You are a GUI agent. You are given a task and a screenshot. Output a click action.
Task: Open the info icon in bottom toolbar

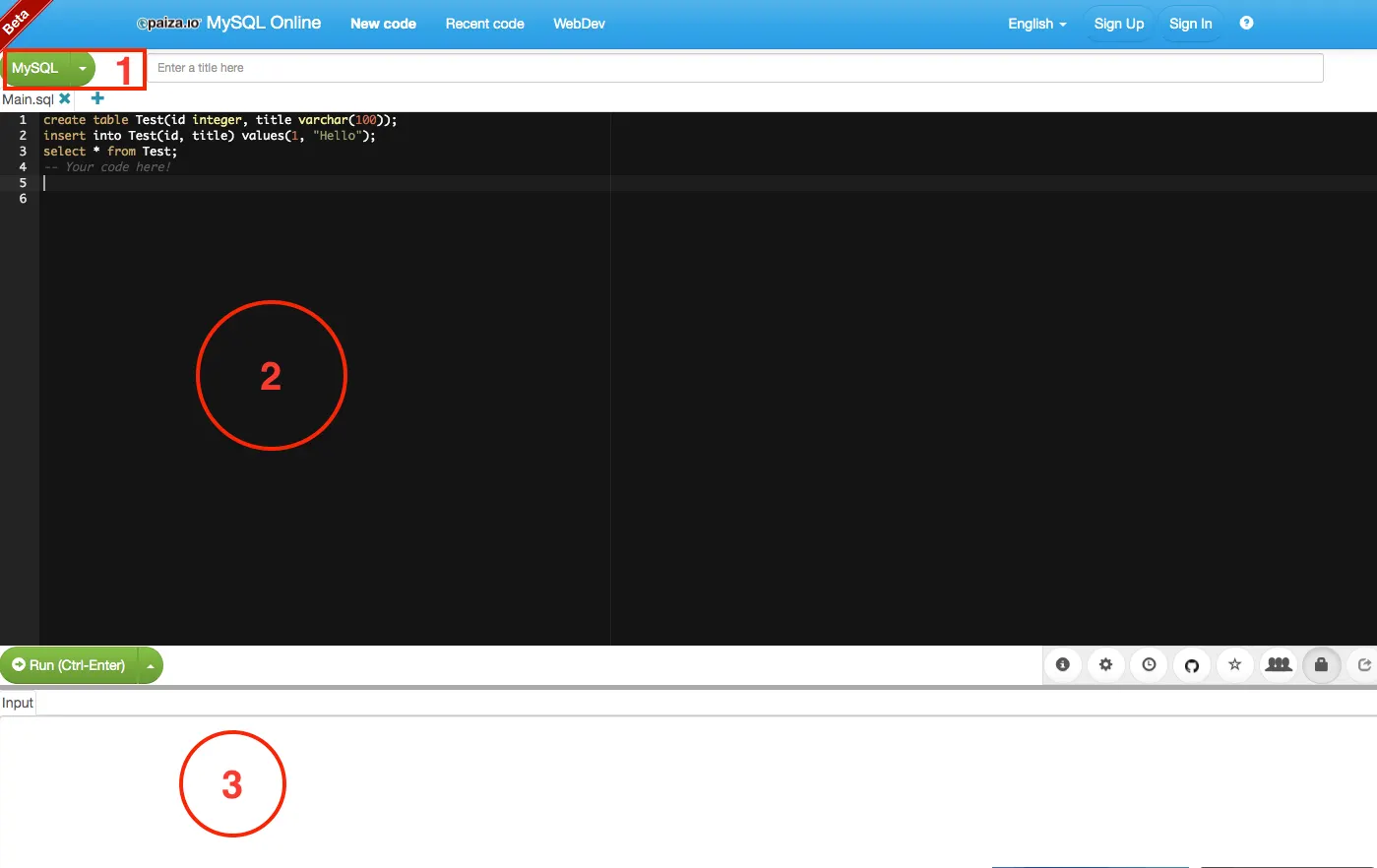click(x=1063, y=665)
